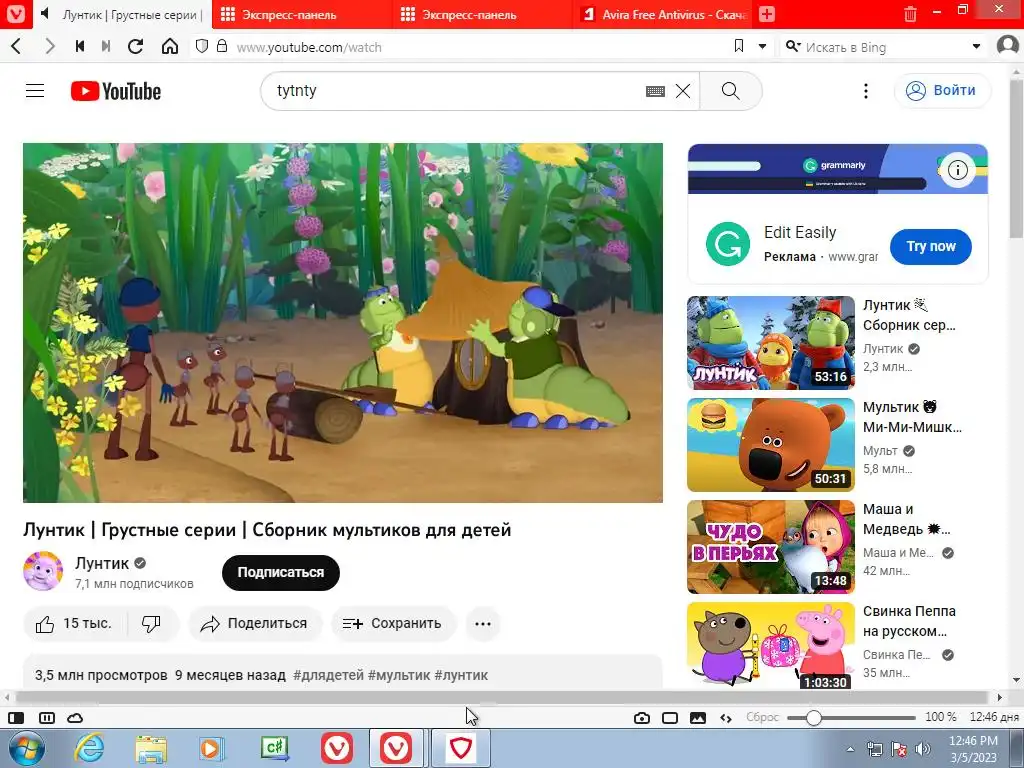Open the shield tracker blocker icon

click(x=202, y=46)
